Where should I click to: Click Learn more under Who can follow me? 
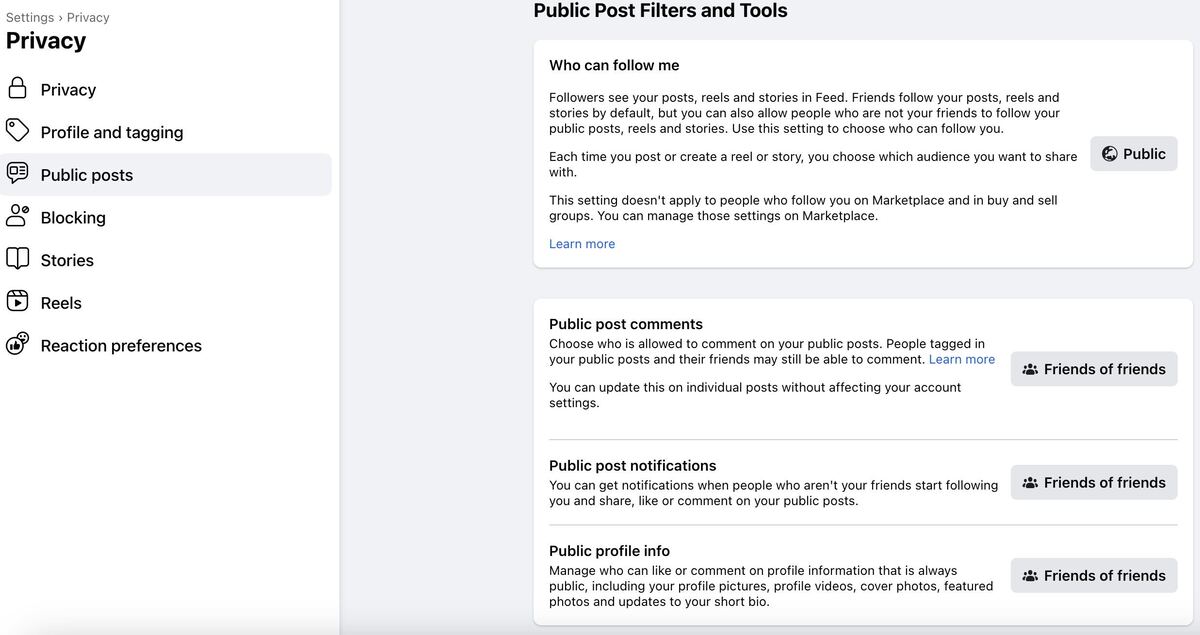click(582, 244)
